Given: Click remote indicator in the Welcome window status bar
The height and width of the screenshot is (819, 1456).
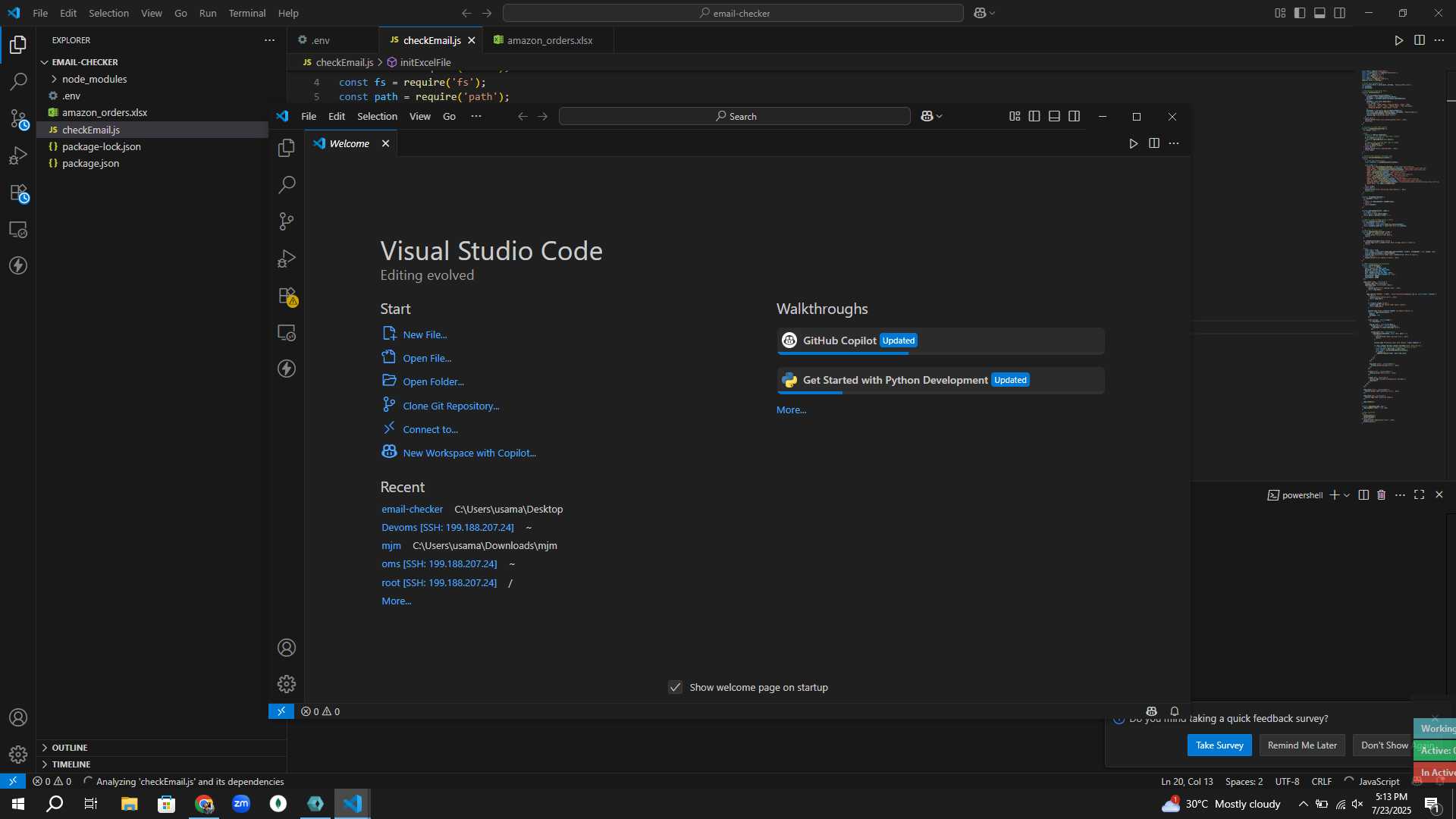Looking at the screenshot, I should (281, 711).
